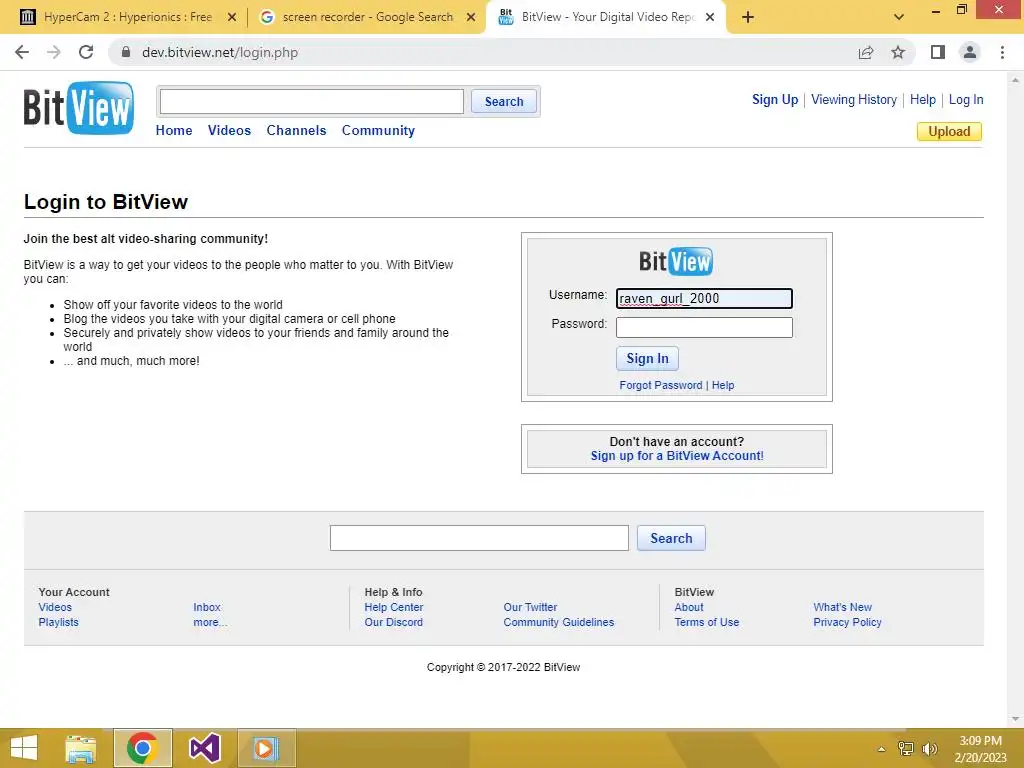Open the browser side panel icon
The image size is (1024, 768).
[938, 52]
